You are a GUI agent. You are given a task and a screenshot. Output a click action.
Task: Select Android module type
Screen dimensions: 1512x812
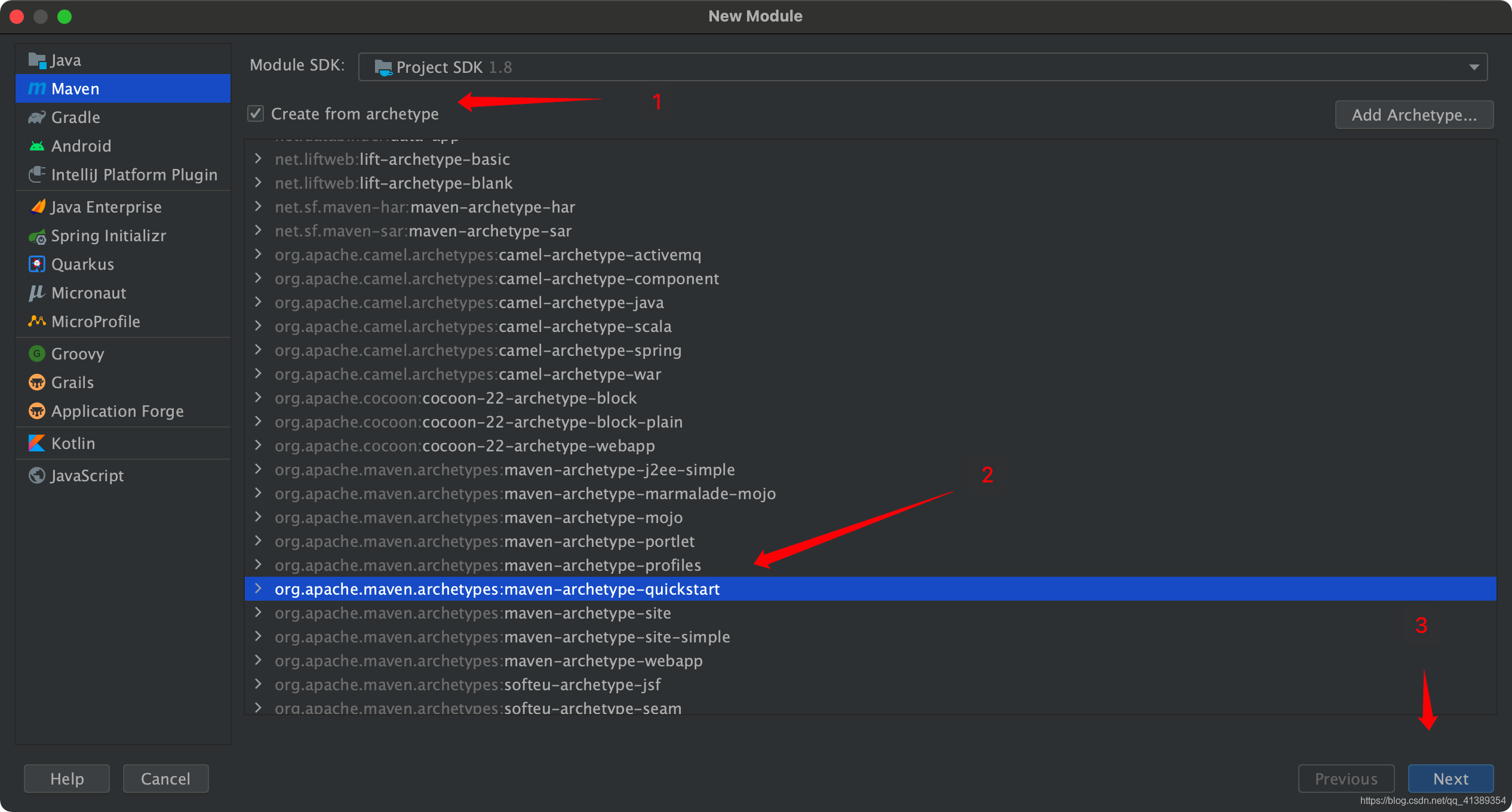(x=123, y=146)
